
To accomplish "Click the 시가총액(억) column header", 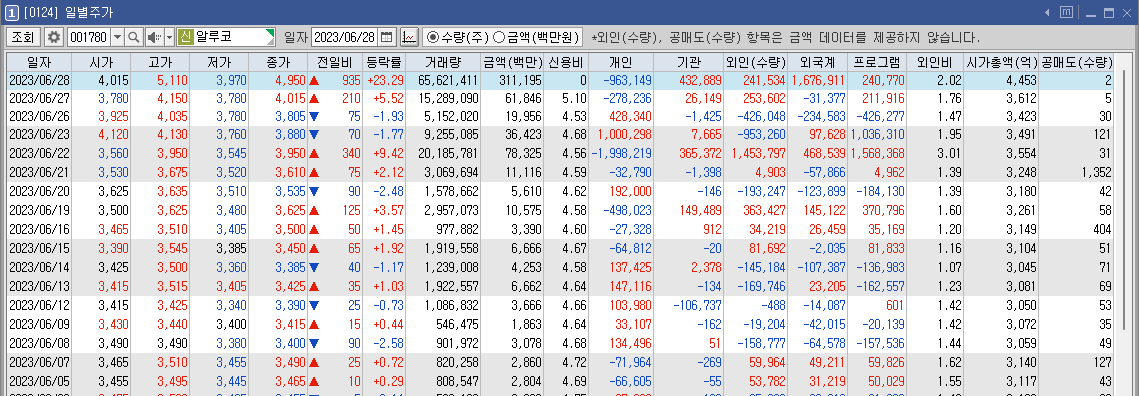I will (1001, 62).
